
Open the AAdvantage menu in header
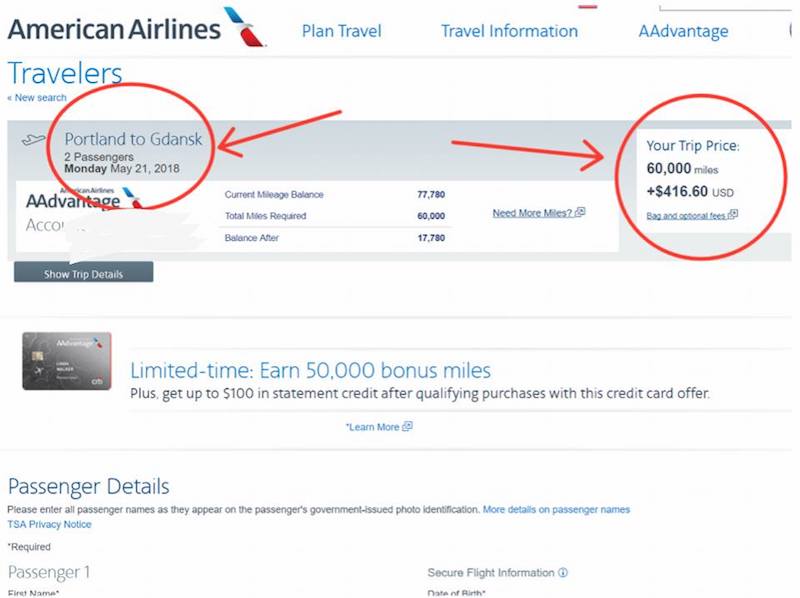click(x=683, y=31)
